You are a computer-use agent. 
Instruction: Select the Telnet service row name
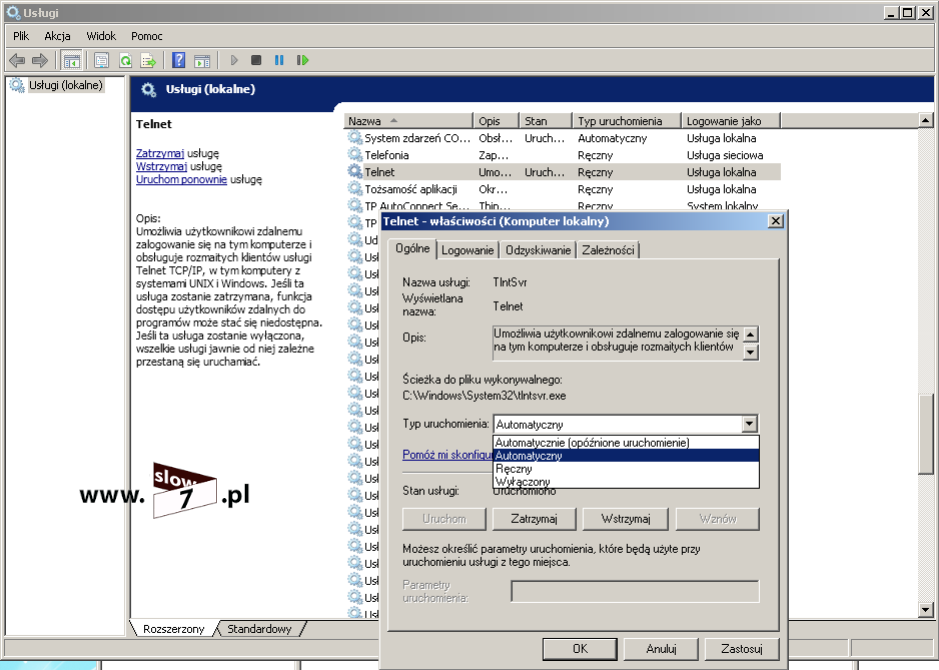point(380,172)
